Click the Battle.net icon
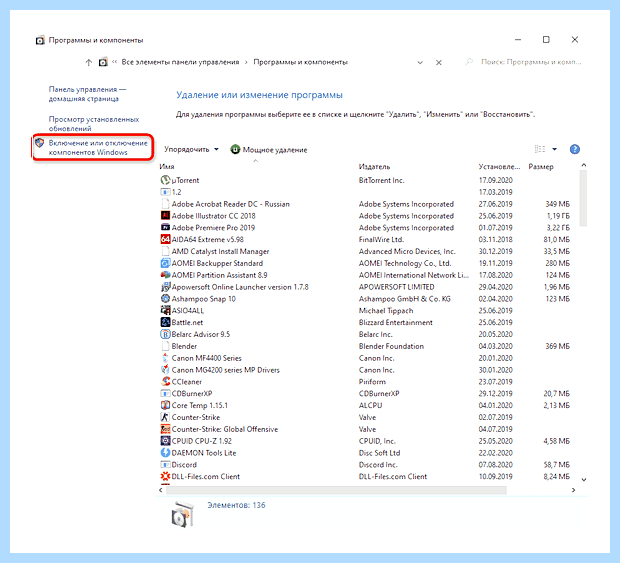The height and width of the screenshot is (563, 620). tap(165, 323)
